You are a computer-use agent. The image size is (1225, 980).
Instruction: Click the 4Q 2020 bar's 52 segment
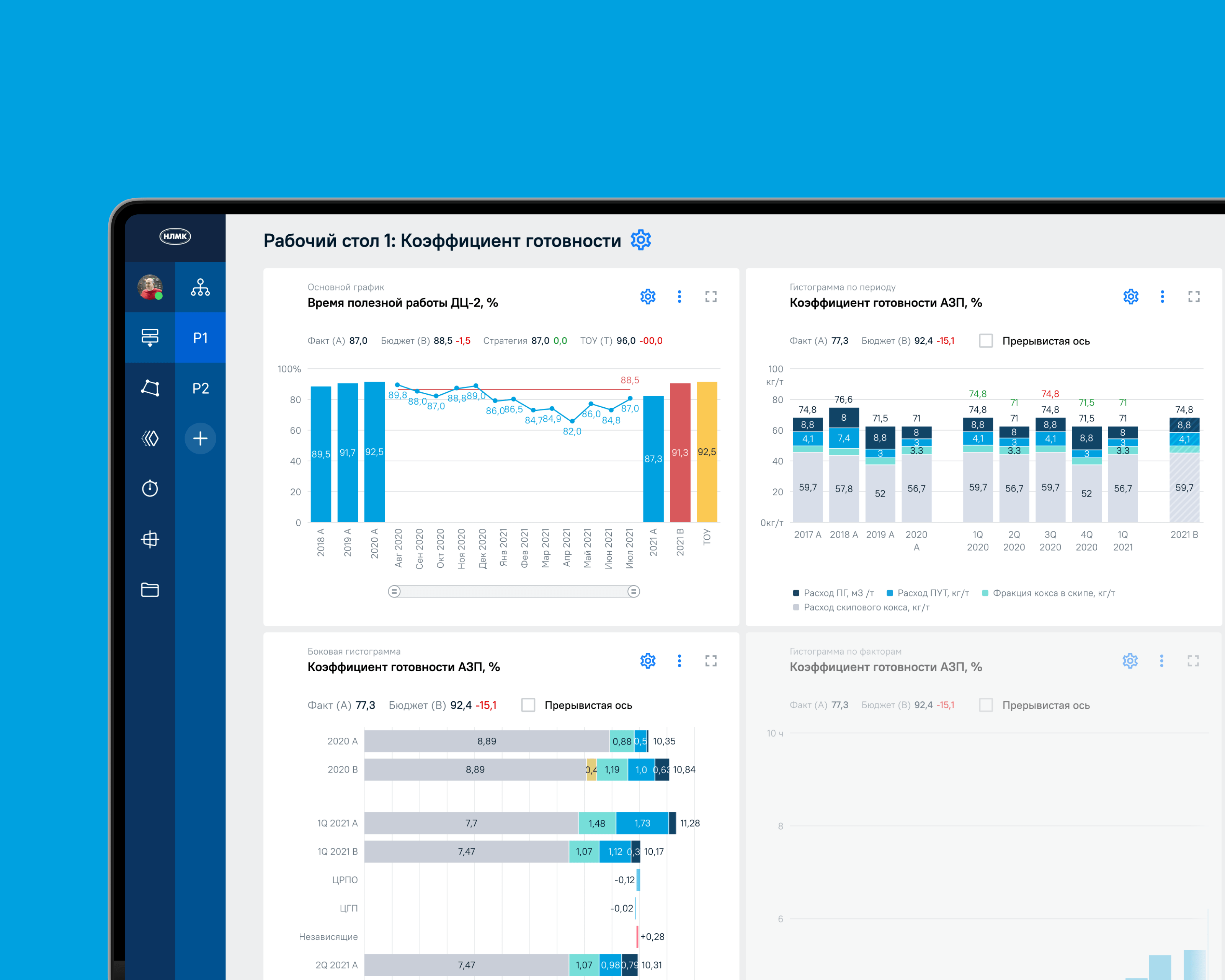[1086, 493]
